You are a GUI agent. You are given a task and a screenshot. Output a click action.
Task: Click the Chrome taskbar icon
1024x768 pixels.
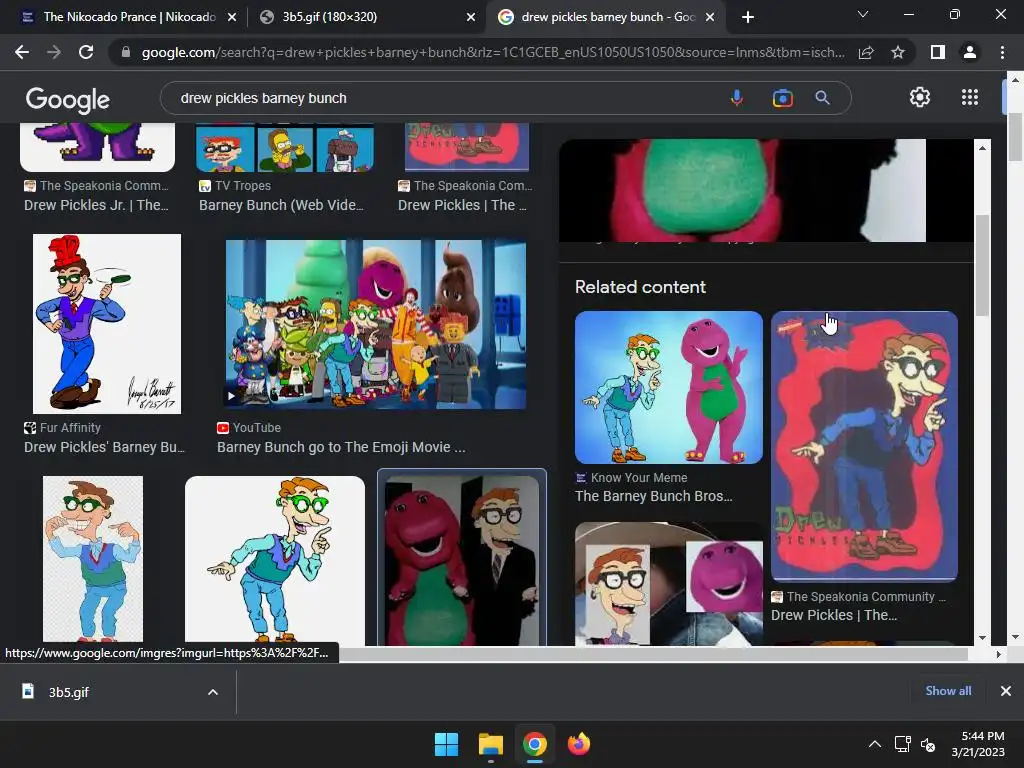pos(534,744)
